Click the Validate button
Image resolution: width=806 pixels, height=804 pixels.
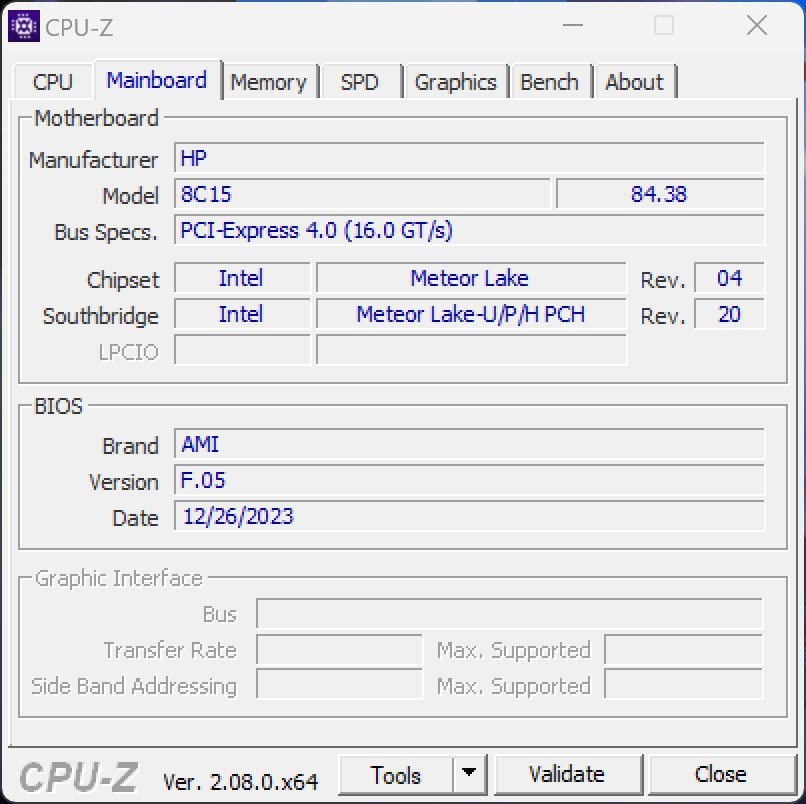567,774
